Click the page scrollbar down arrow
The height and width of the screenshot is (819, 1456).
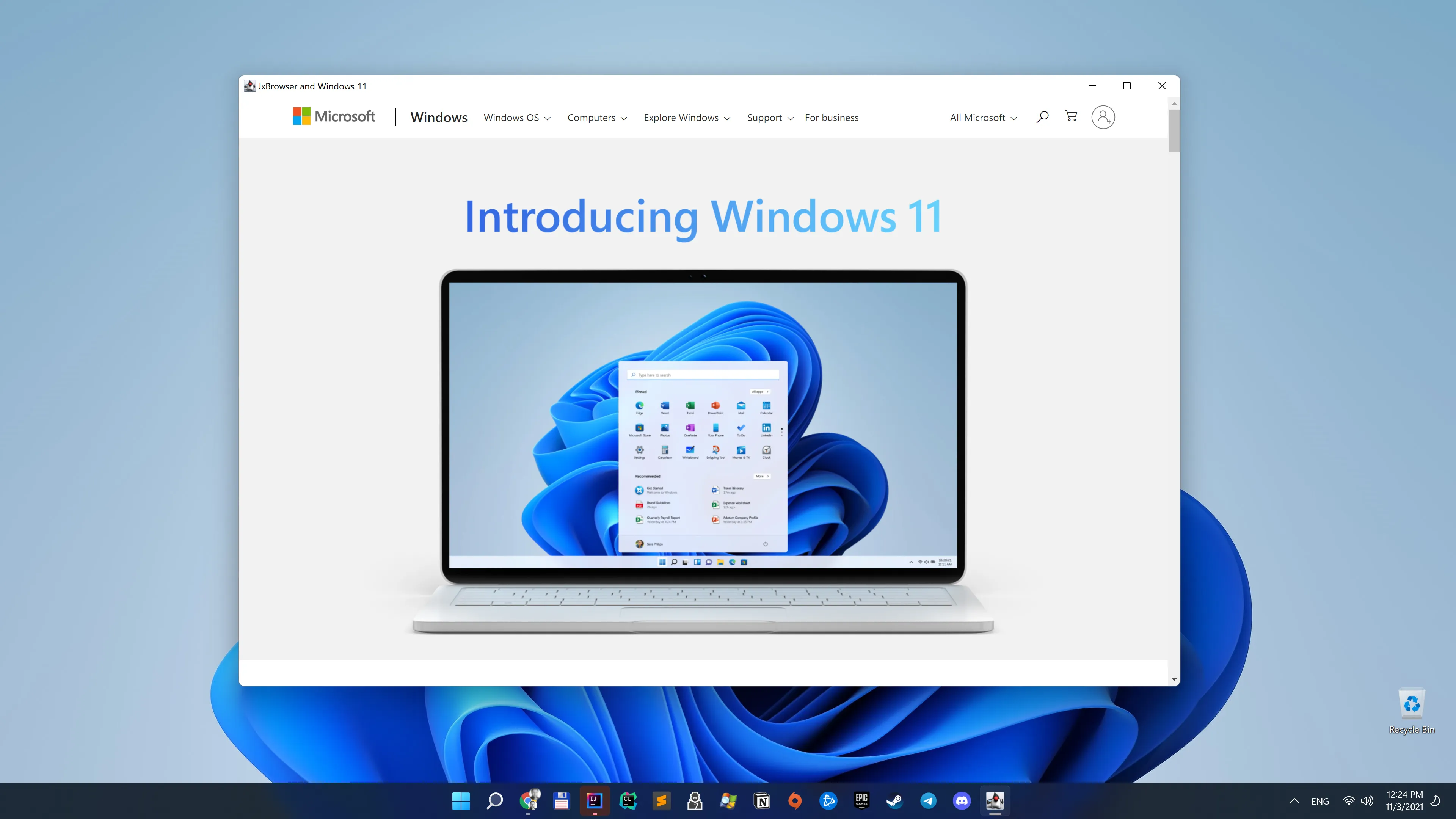coord(1174,679)
